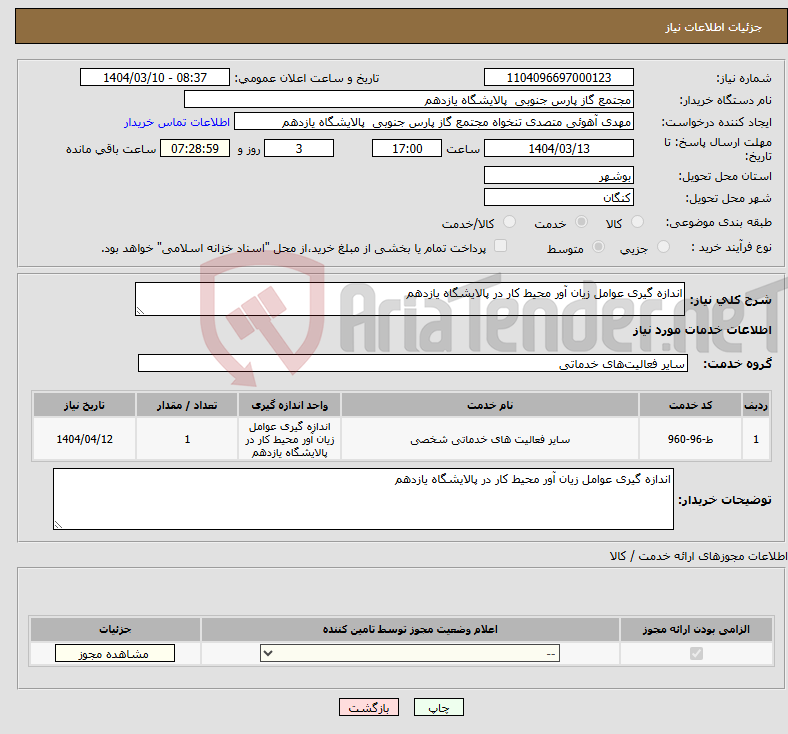The height and width of the screenshot is (734, 788).
Task: Click the کد خدمت column header
Action: click(690, 405)
